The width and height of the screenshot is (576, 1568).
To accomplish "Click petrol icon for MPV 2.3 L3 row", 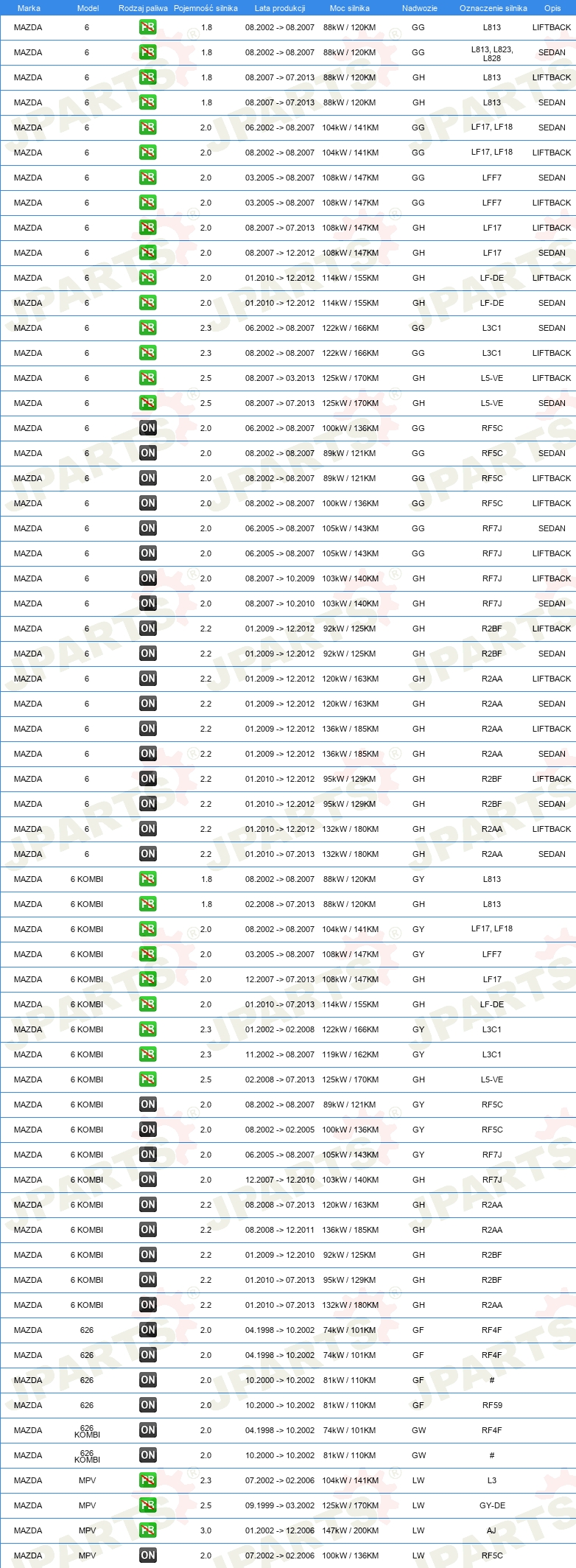I will tap(148, 1480).
